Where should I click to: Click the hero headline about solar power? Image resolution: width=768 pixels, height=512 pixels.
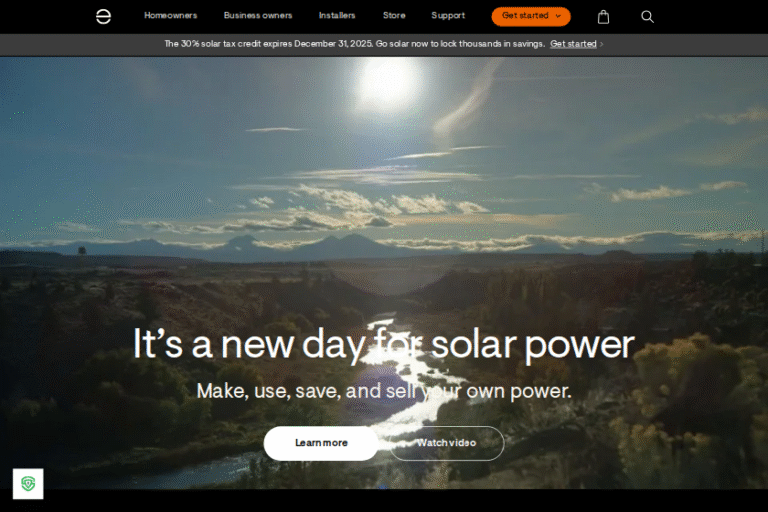pos(384,345)
